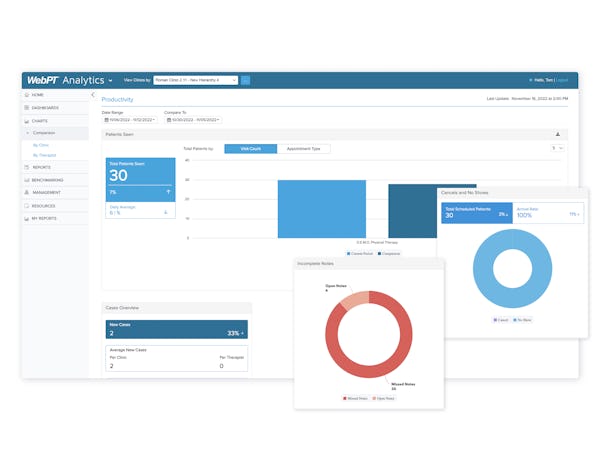Click the user icon beside Hello, Tom
Screen dimensions: 600x450
(530, 80)
